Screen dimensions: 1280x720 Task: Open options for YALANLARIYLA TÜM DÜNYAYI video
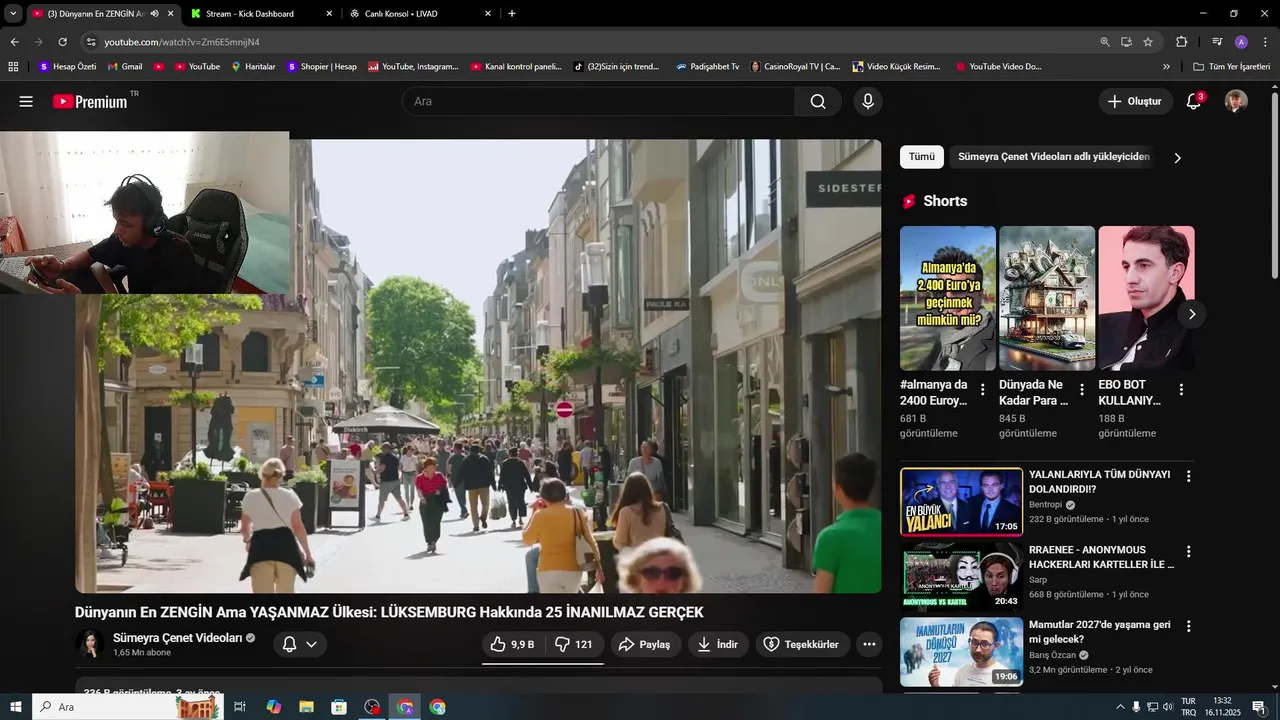point(1189,477)
